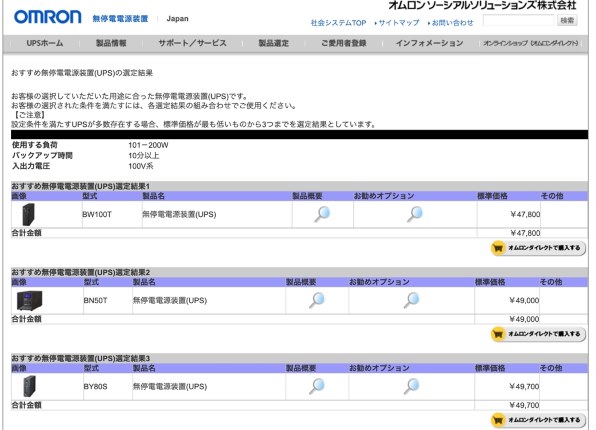Open the 製品選定 menu item
Viewport: 596px width, 430px height.
(x=274, y=43)
